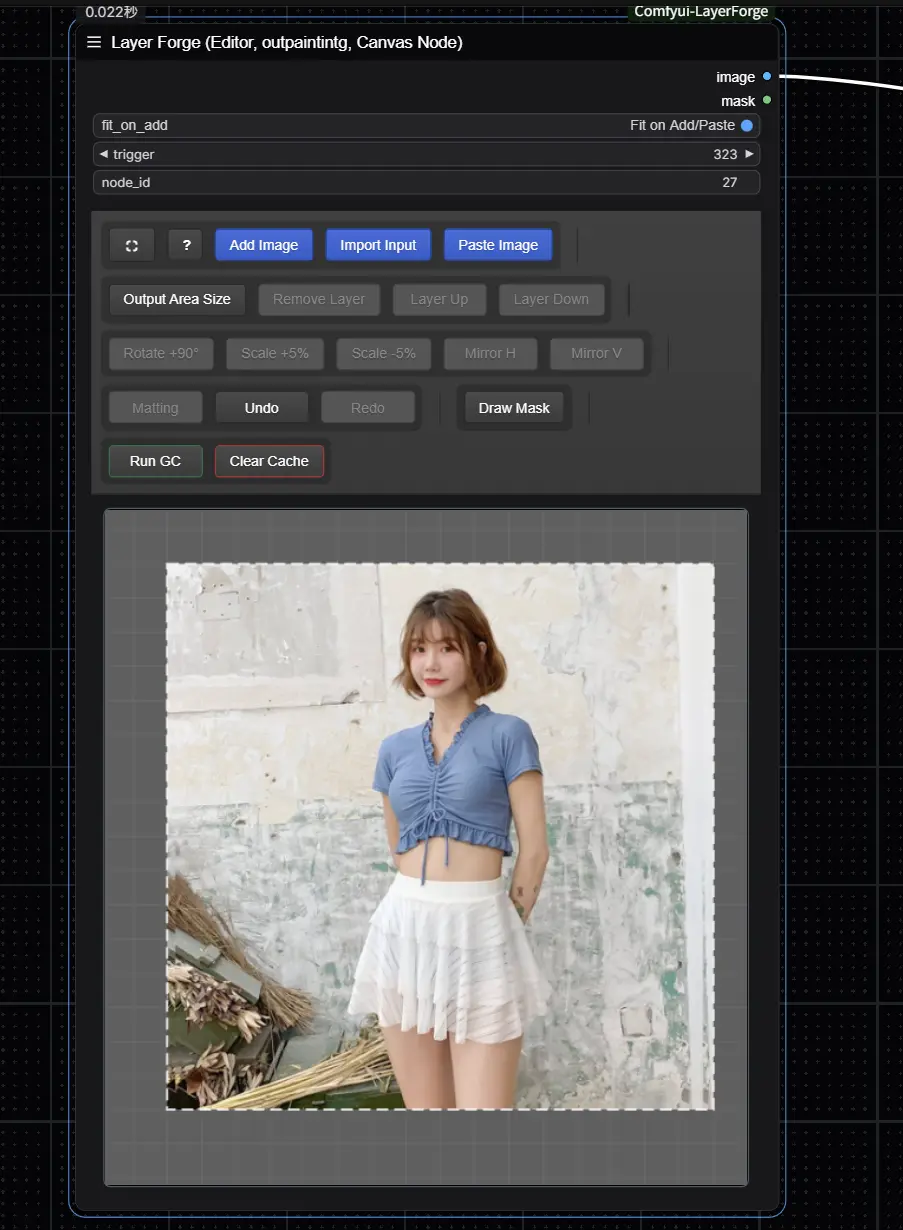Undo the last canvas edit
This screenshot has width=903, height=1230.
pos(261,407)
